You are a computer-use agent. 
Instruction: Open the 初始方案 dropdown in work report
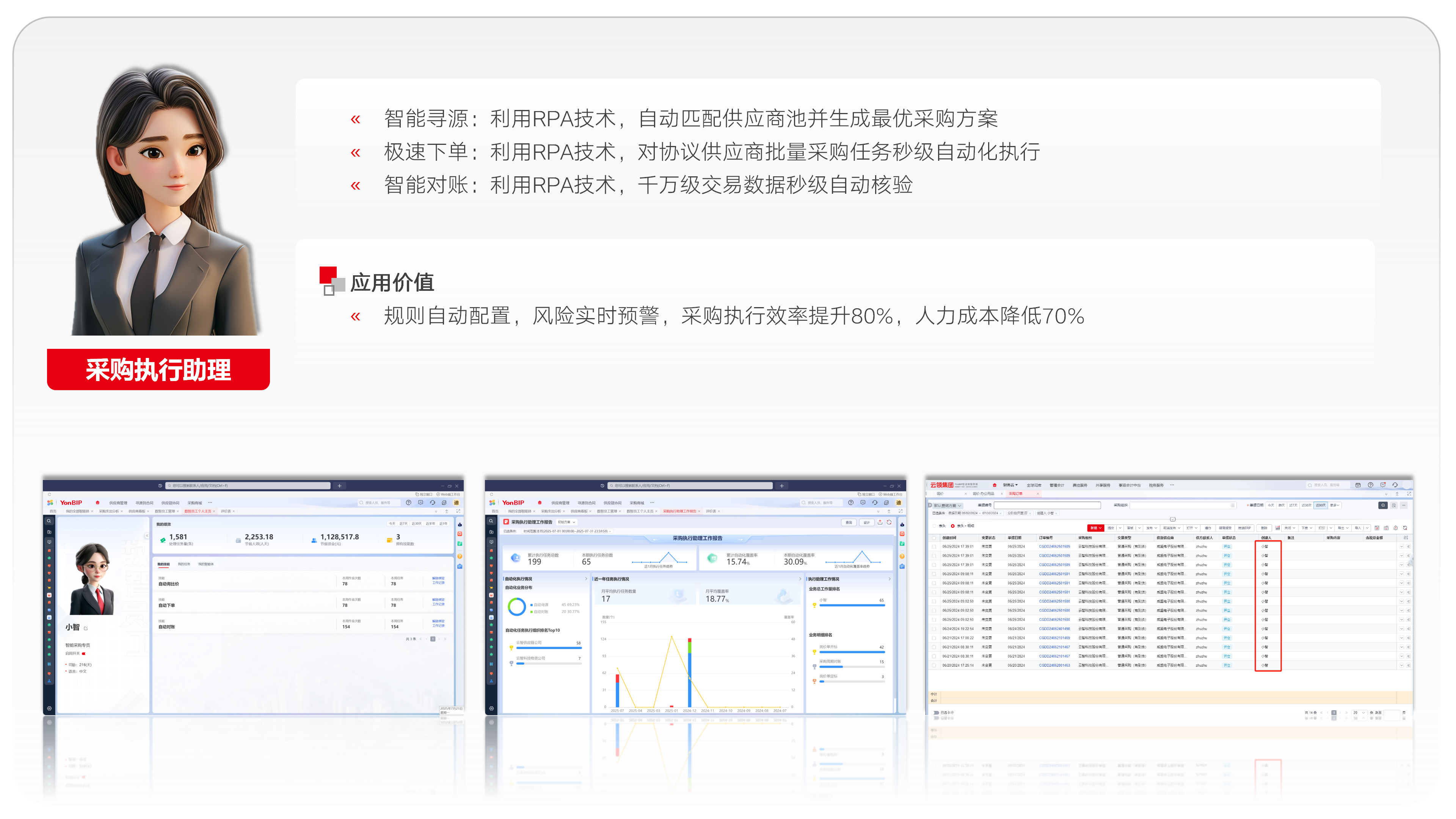point(566,522)
